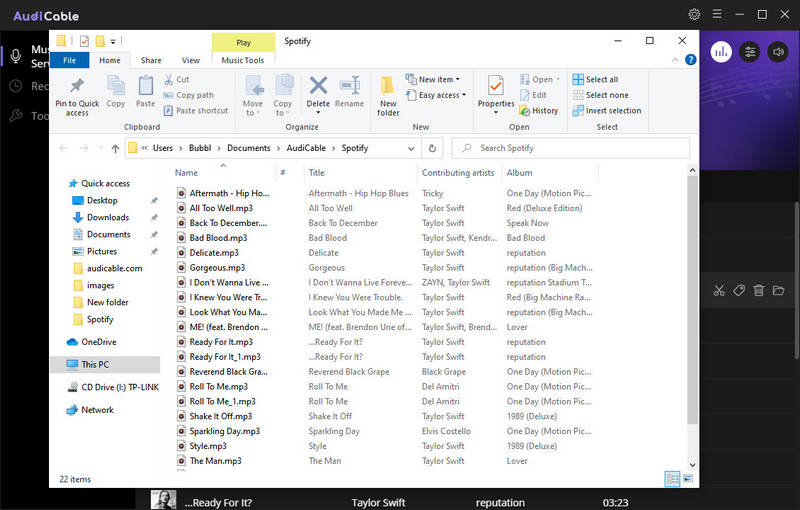
Task: Sort by Contributing artists column
Action: [x=458, y=173]
